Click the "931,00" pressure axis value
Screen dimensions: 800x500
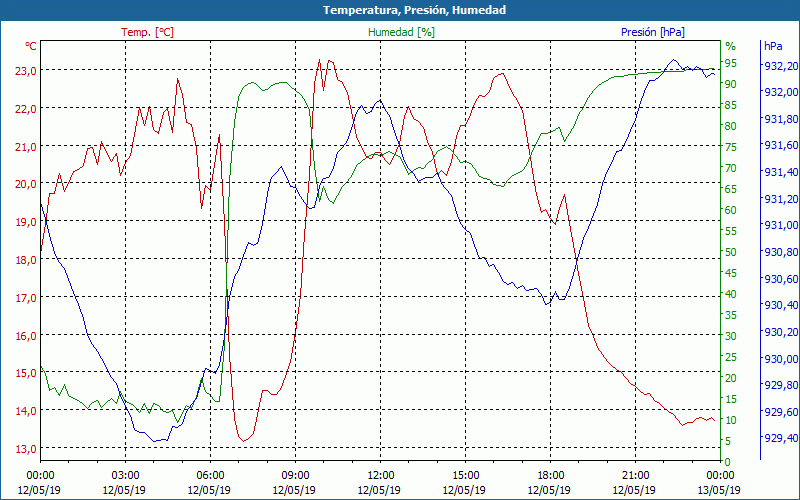779,225
